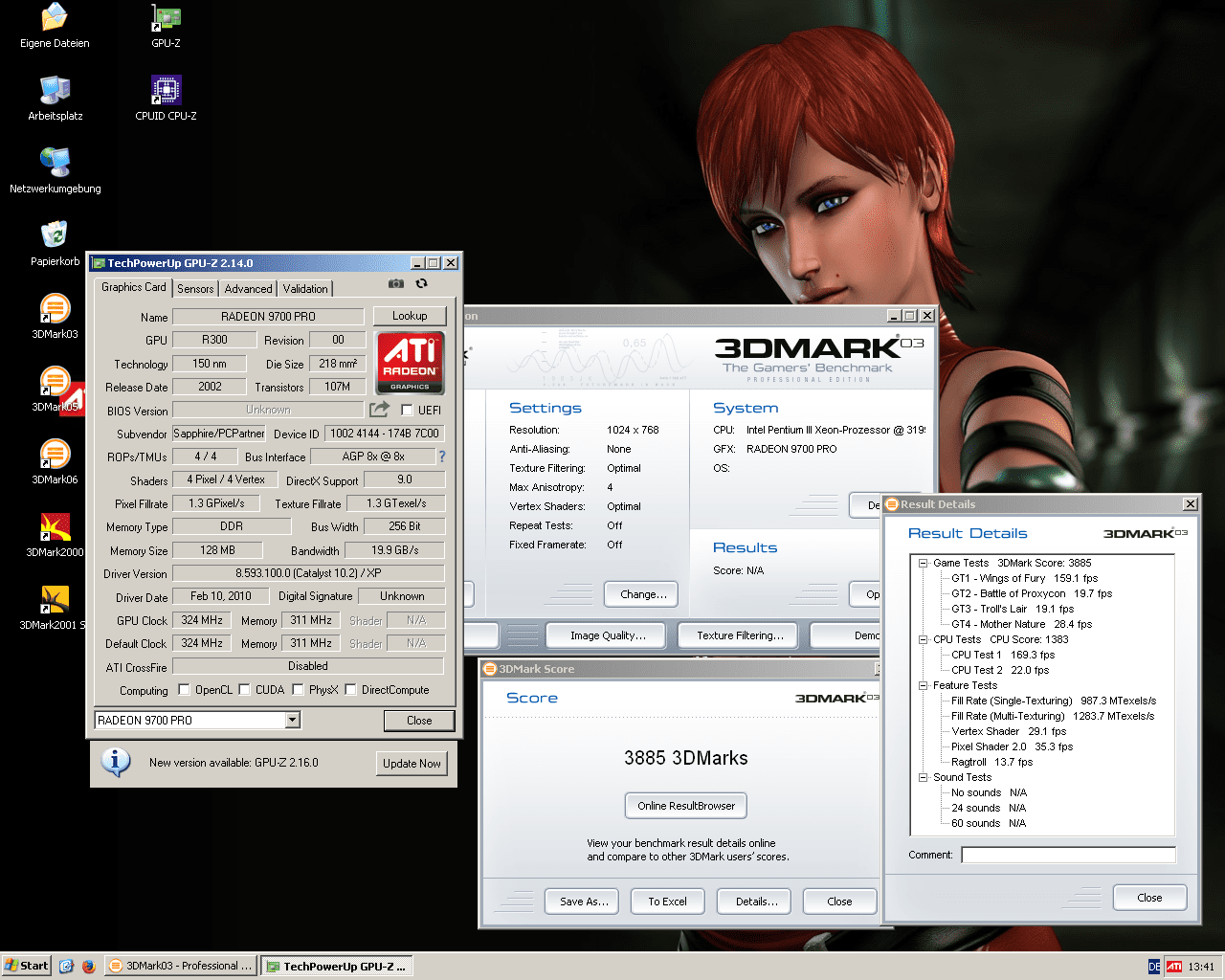Viewport: 1225px width, 980px height.
Task: Open Image Quality... in 3DMark03
Action: (x=608, y=635)
